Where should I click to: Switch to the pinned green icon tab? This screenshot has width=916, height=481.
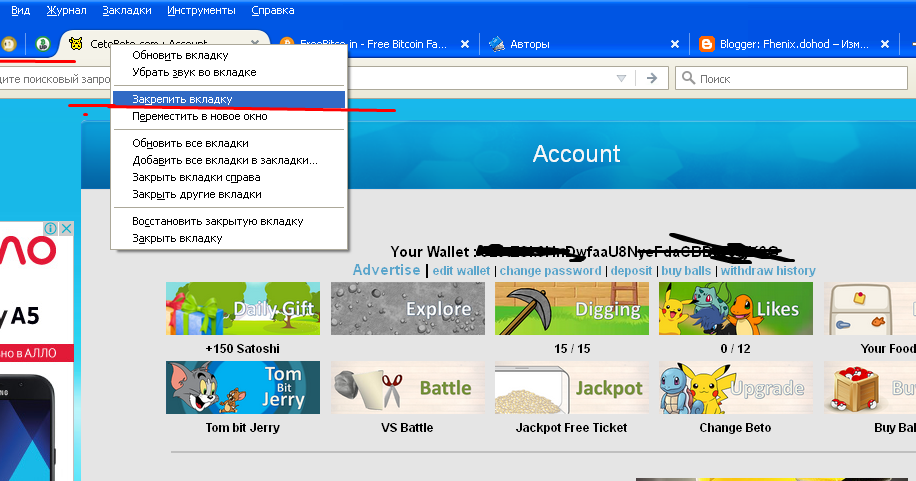point(43,44)
